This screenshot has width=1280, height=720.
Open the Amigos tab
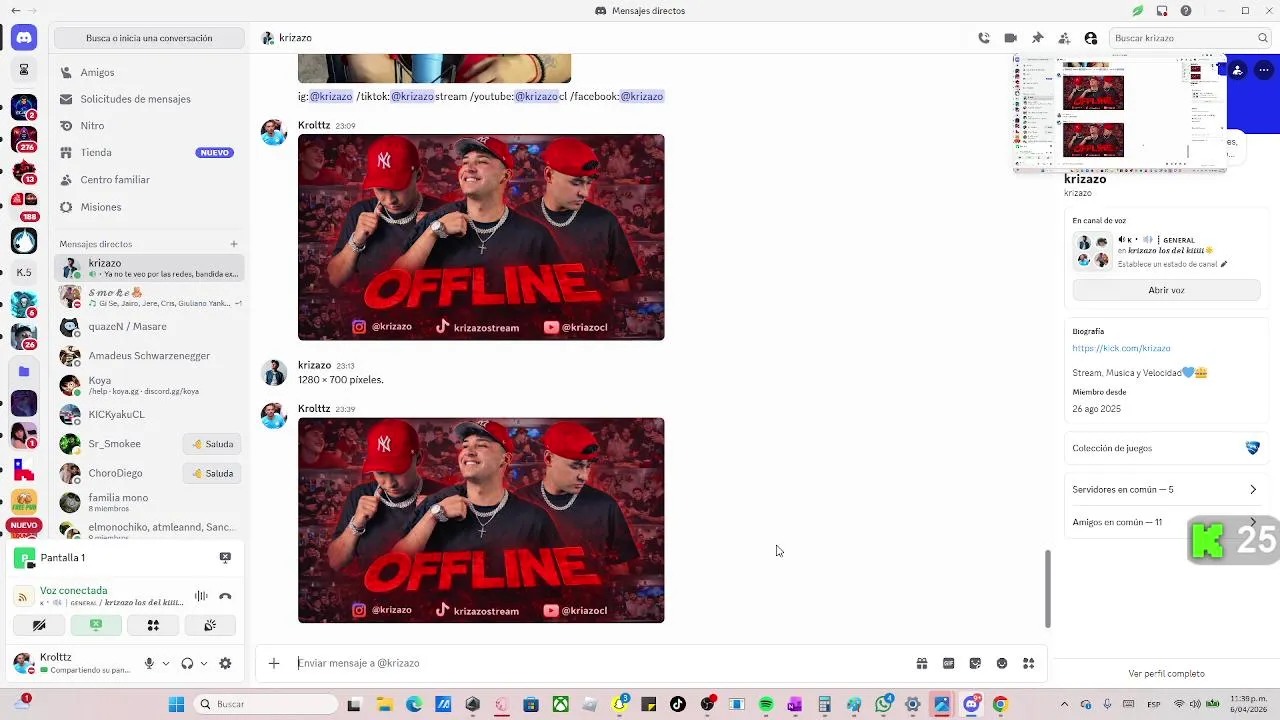149,72
